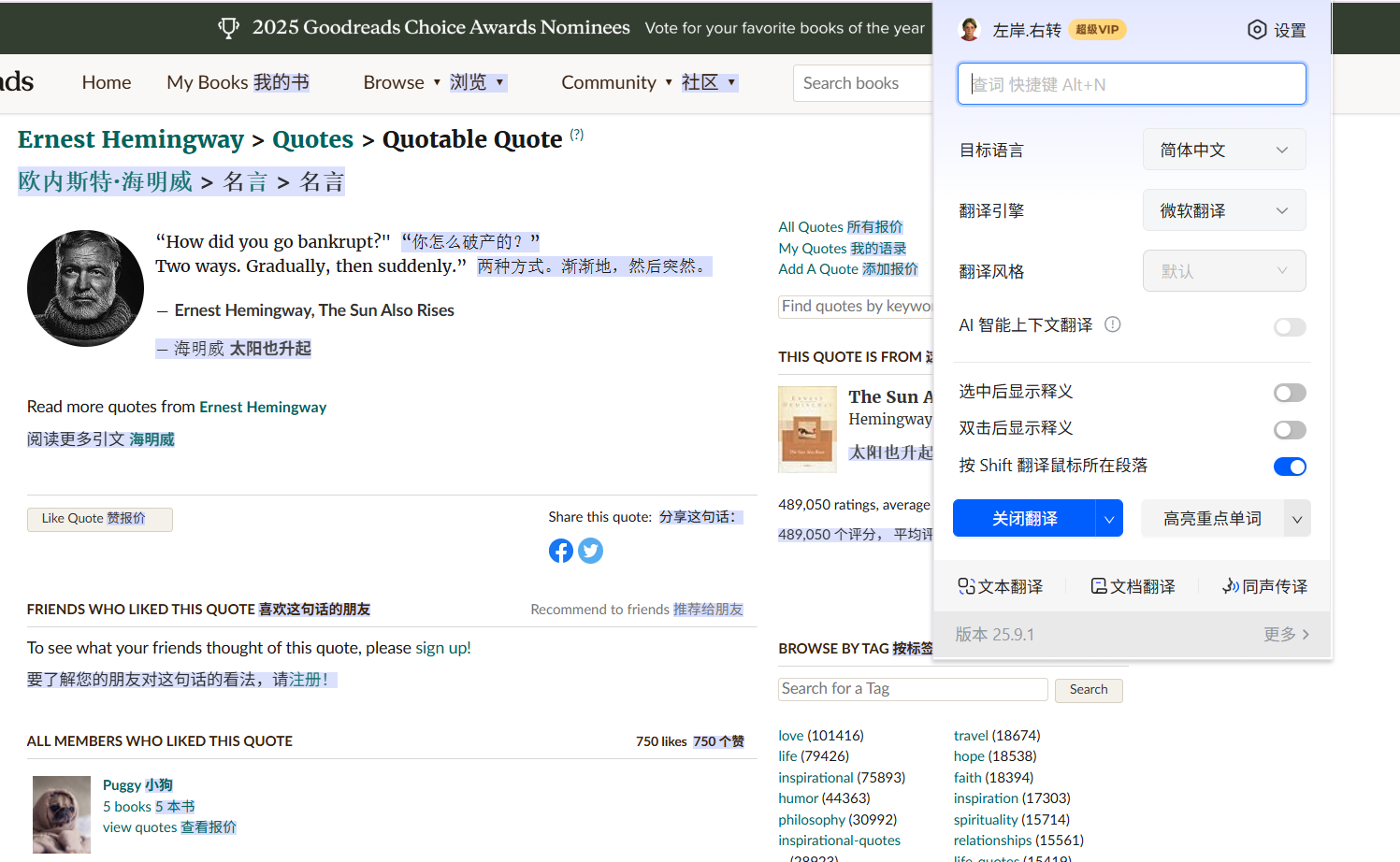Open 文档翻译 document translation tool

[x=1133, y=586]
